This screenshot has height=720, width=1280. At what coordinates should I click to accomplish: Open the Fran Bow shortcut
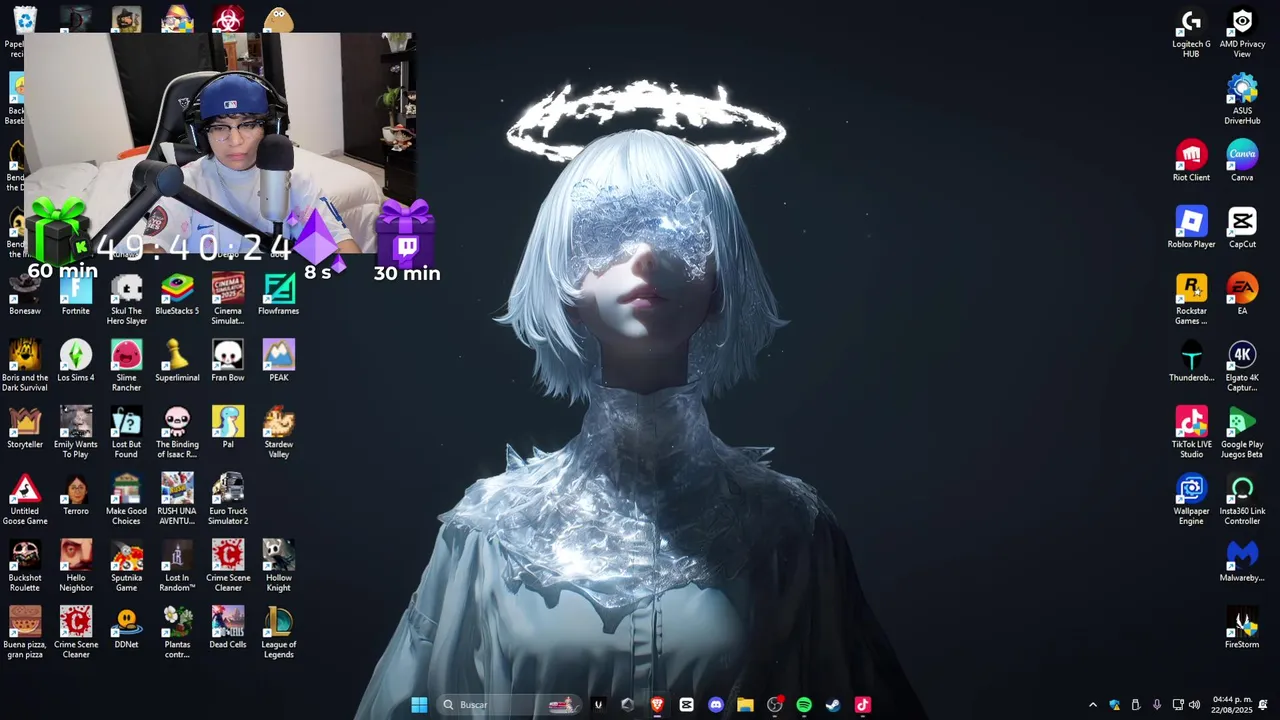[x=228, y=362]
